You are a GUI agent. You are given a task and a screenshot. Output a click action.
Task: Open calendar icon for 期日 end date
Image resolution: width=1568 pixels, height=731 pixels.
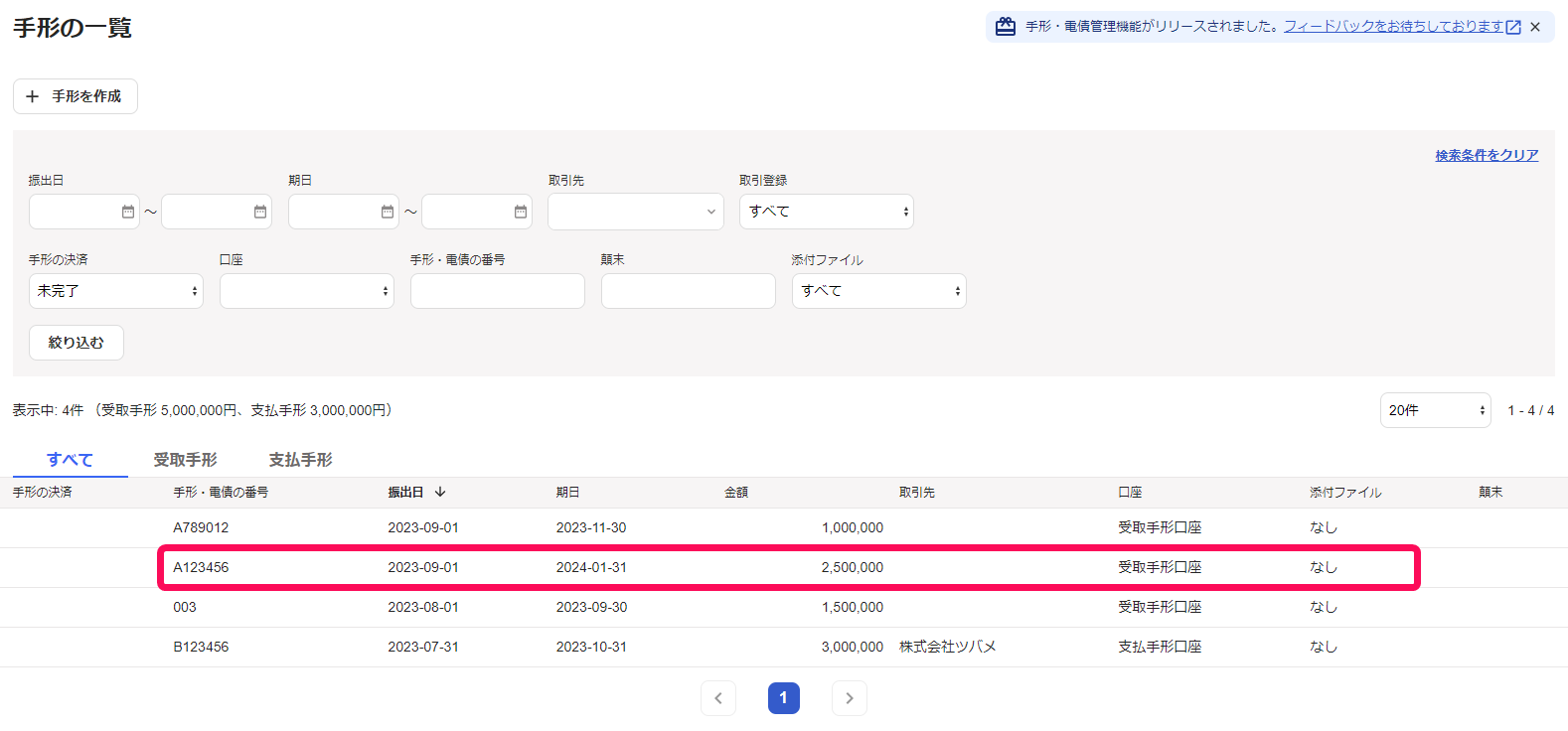(x=521, y=212)
